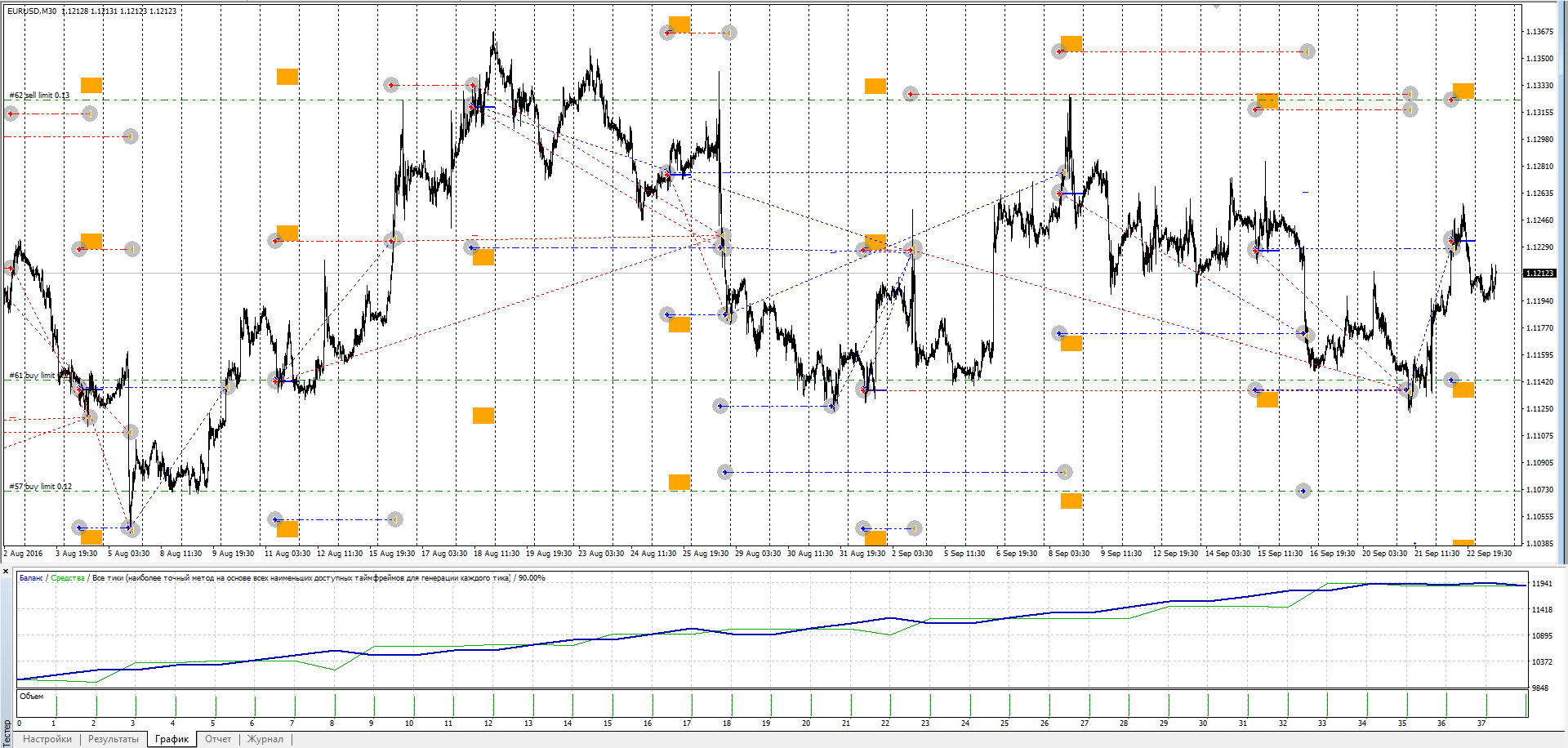Click the 2 Sep 03:30 time label
Image resolution: width=1568 pixels, height=748 pixels.
pyautogui.click(x=912, y=554)
